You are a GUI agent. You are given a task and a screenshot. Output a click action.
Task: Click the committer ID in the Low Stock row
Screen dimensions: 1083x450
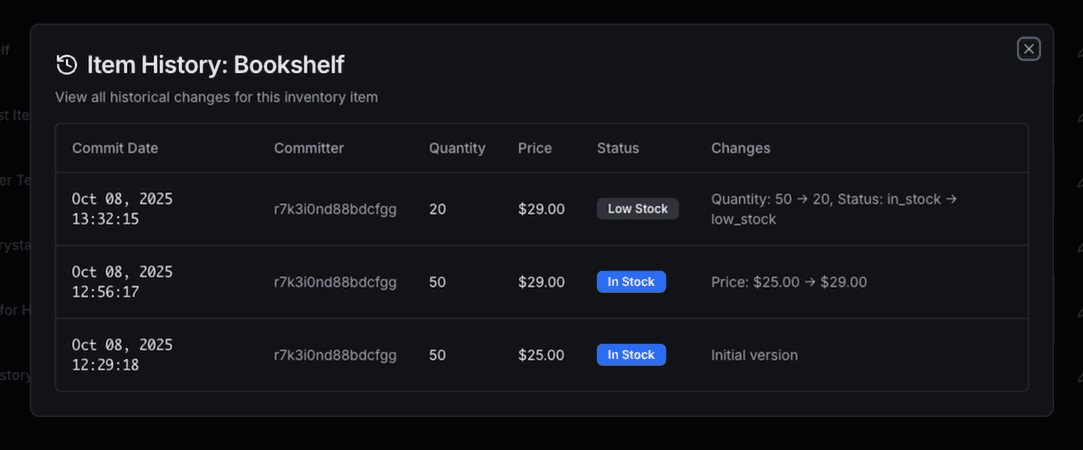335,209
